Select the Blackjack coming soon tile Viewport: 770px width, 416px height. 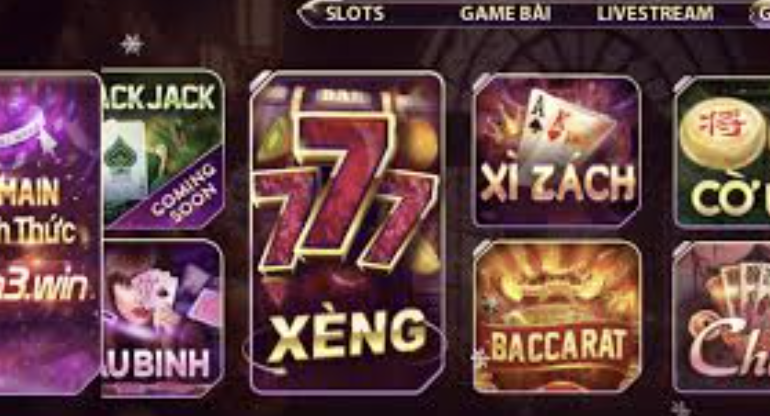(x=162, y=150)
